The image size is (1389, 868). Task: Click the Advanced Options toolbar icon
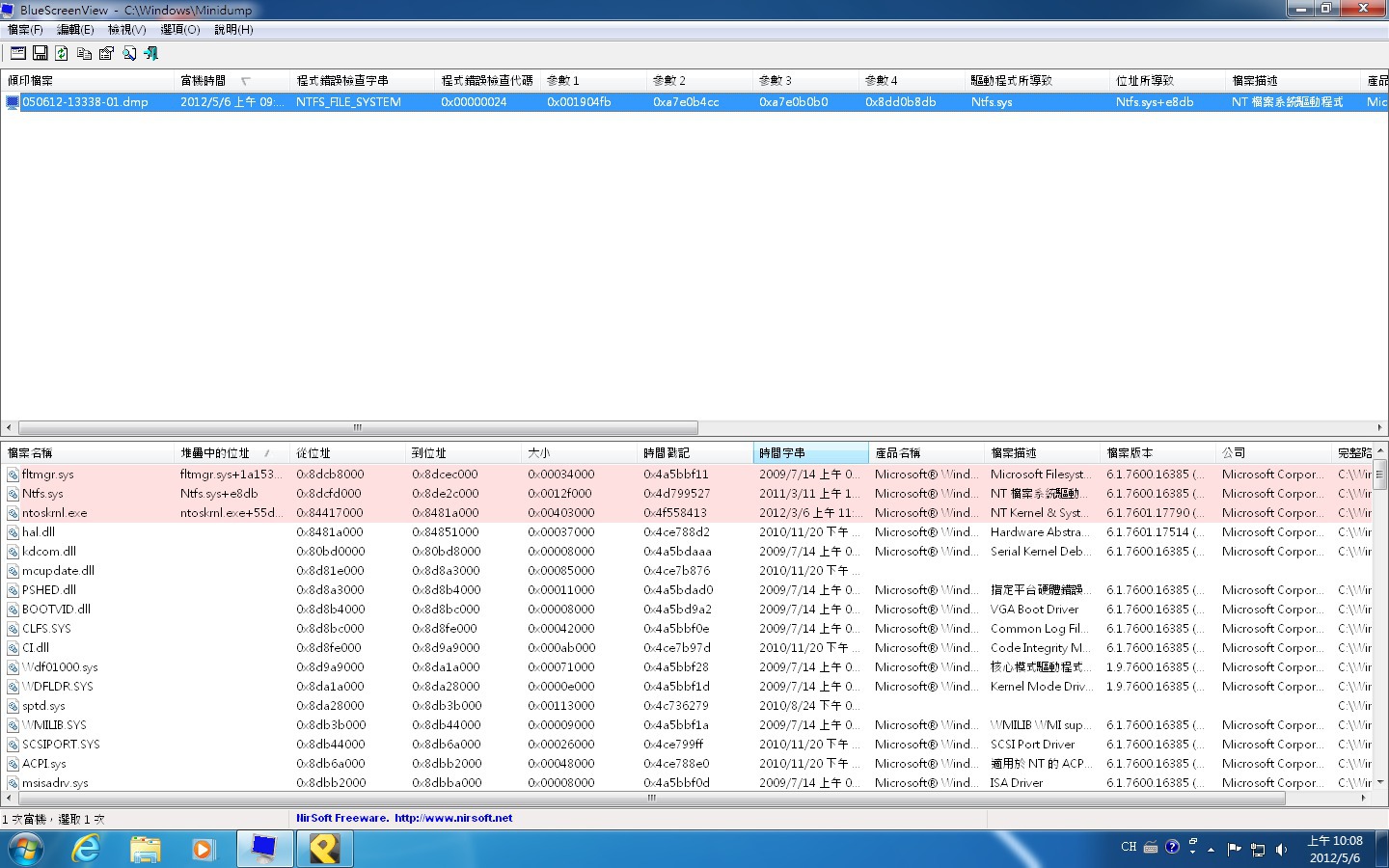tap(18, 53)
